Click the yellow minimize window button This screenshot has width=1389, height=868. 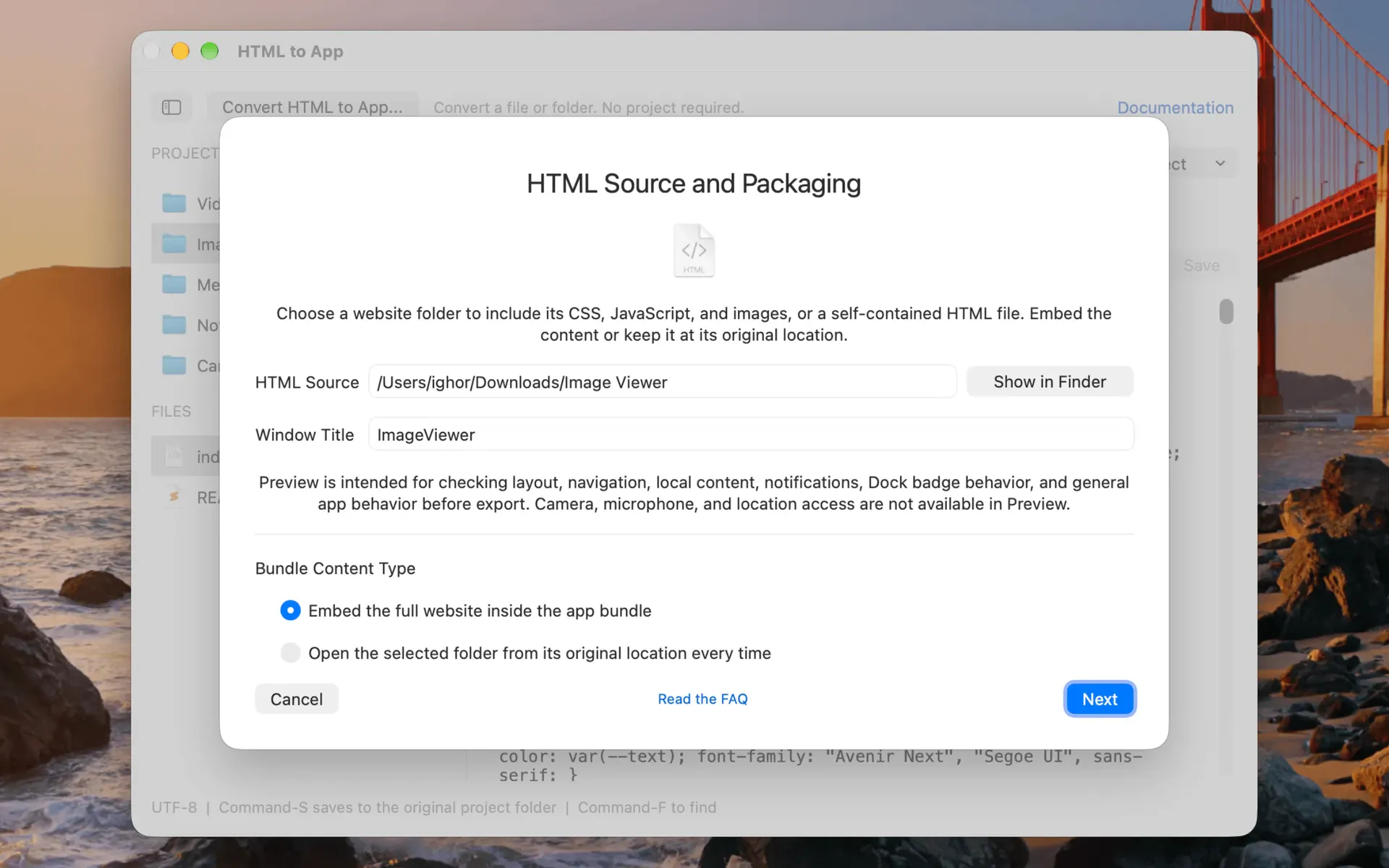pyautogui.click(x=180, y=51)
